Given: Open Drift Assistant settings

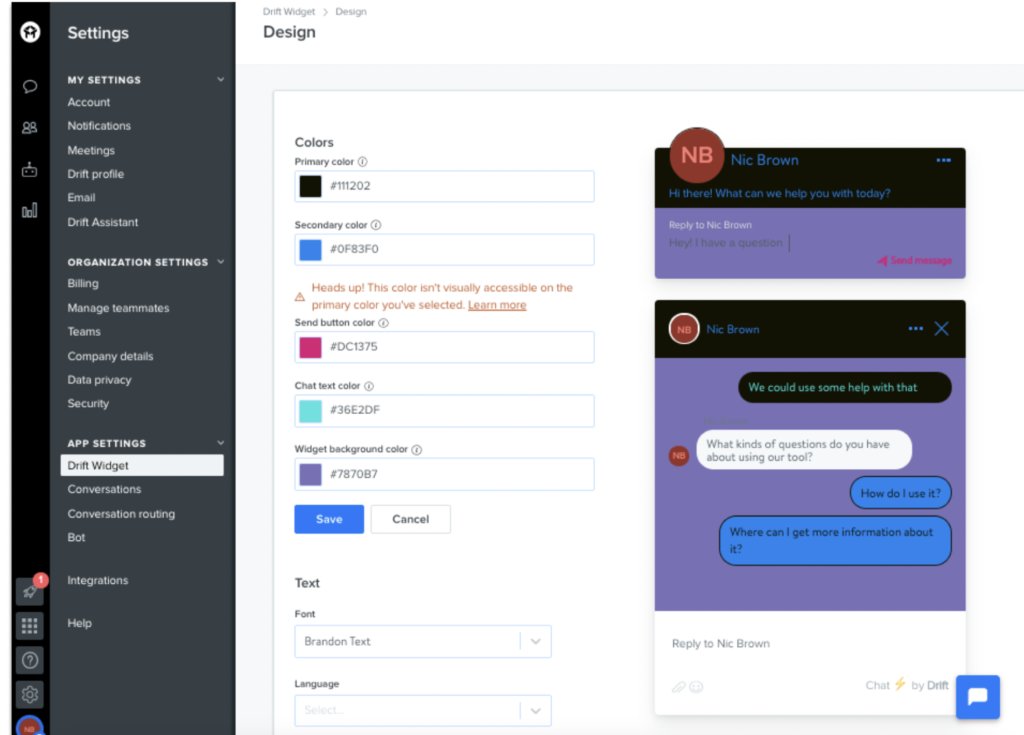Looking at the screenshot, I should (103, 222).
